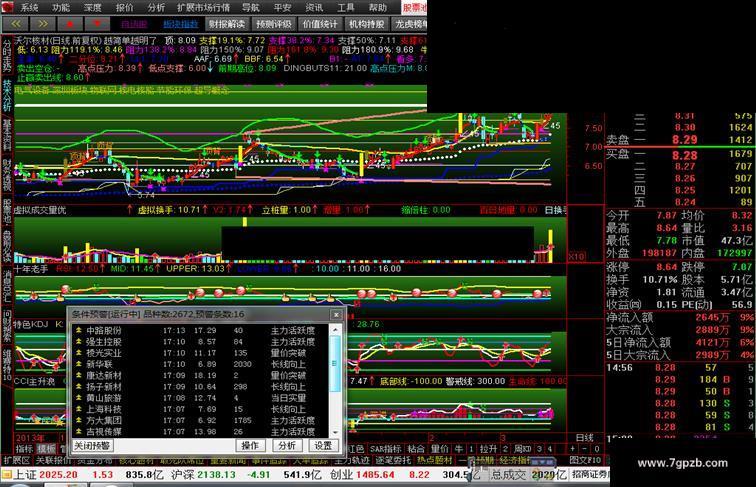
Task: Click the 粘合 bottom button
Action: [x=416, y=449]
